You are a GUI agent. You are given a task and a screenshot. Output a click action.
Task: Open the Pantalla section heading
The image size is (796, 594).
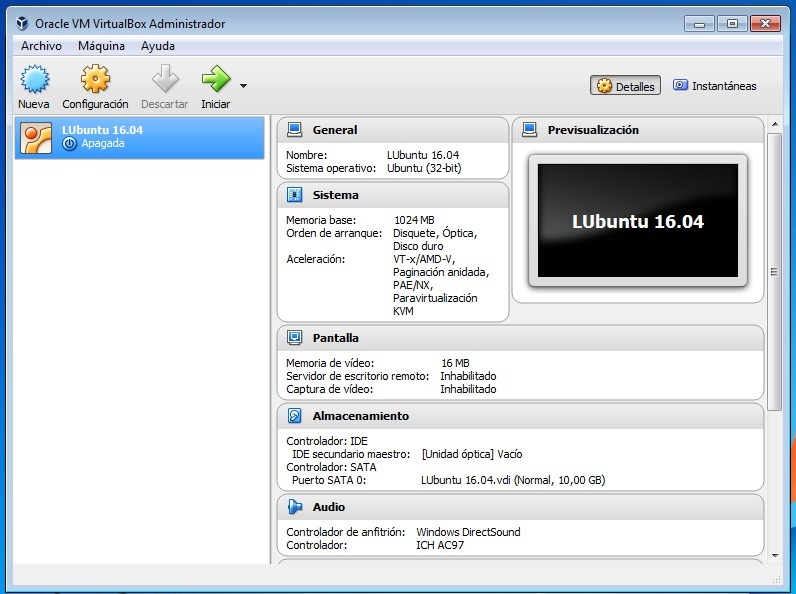[336, 338]
